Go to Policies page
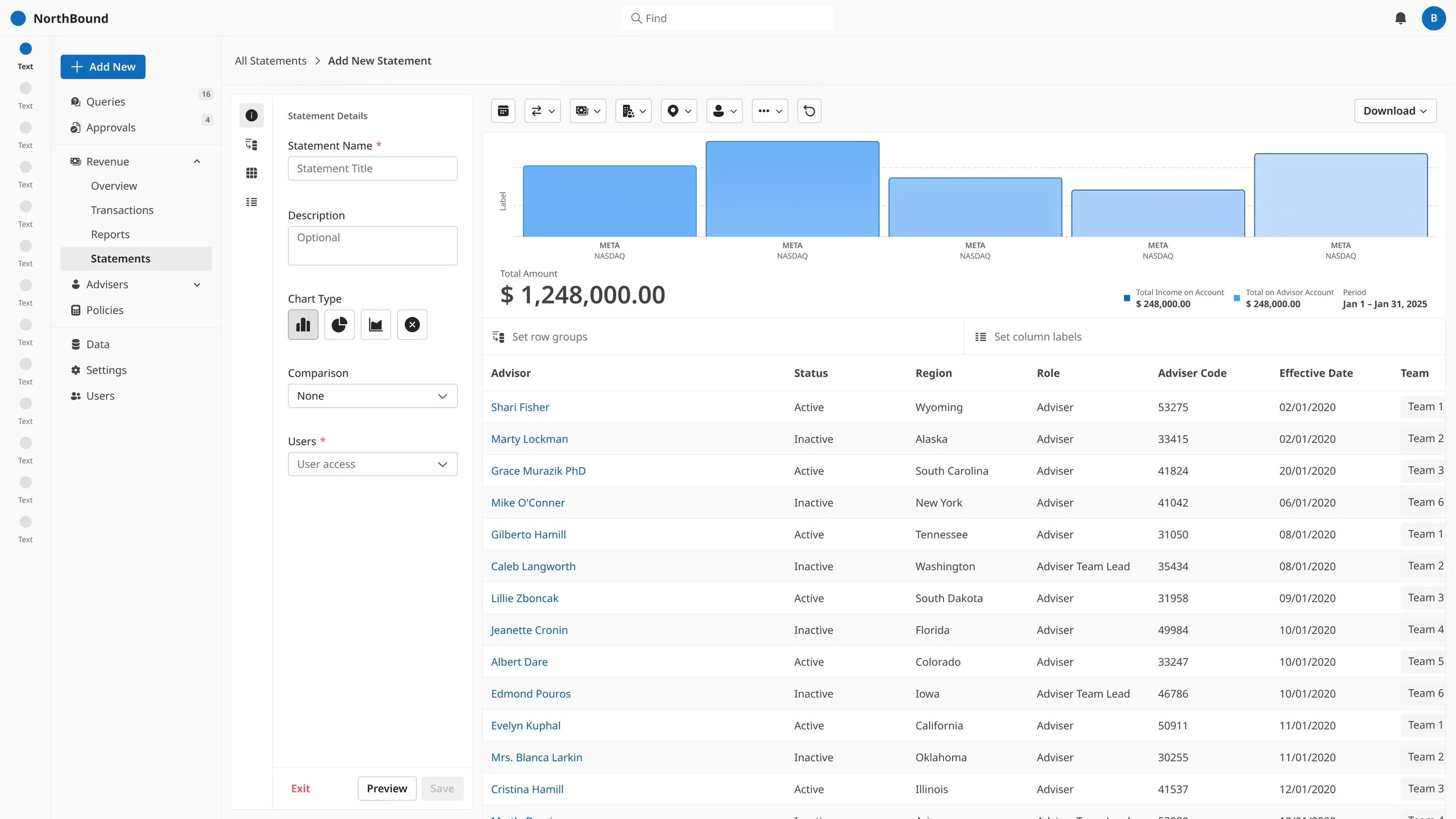1456x819 pixels. click(x=104, y=310)
